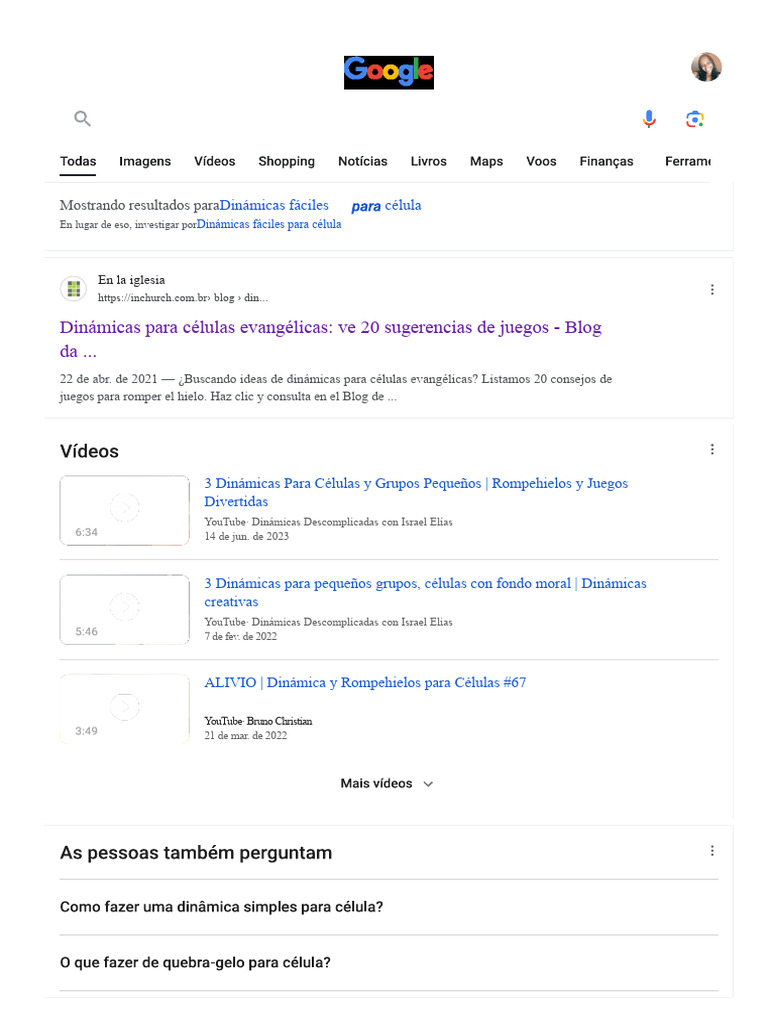Expand Mais vídeos

tap(387, 783)
